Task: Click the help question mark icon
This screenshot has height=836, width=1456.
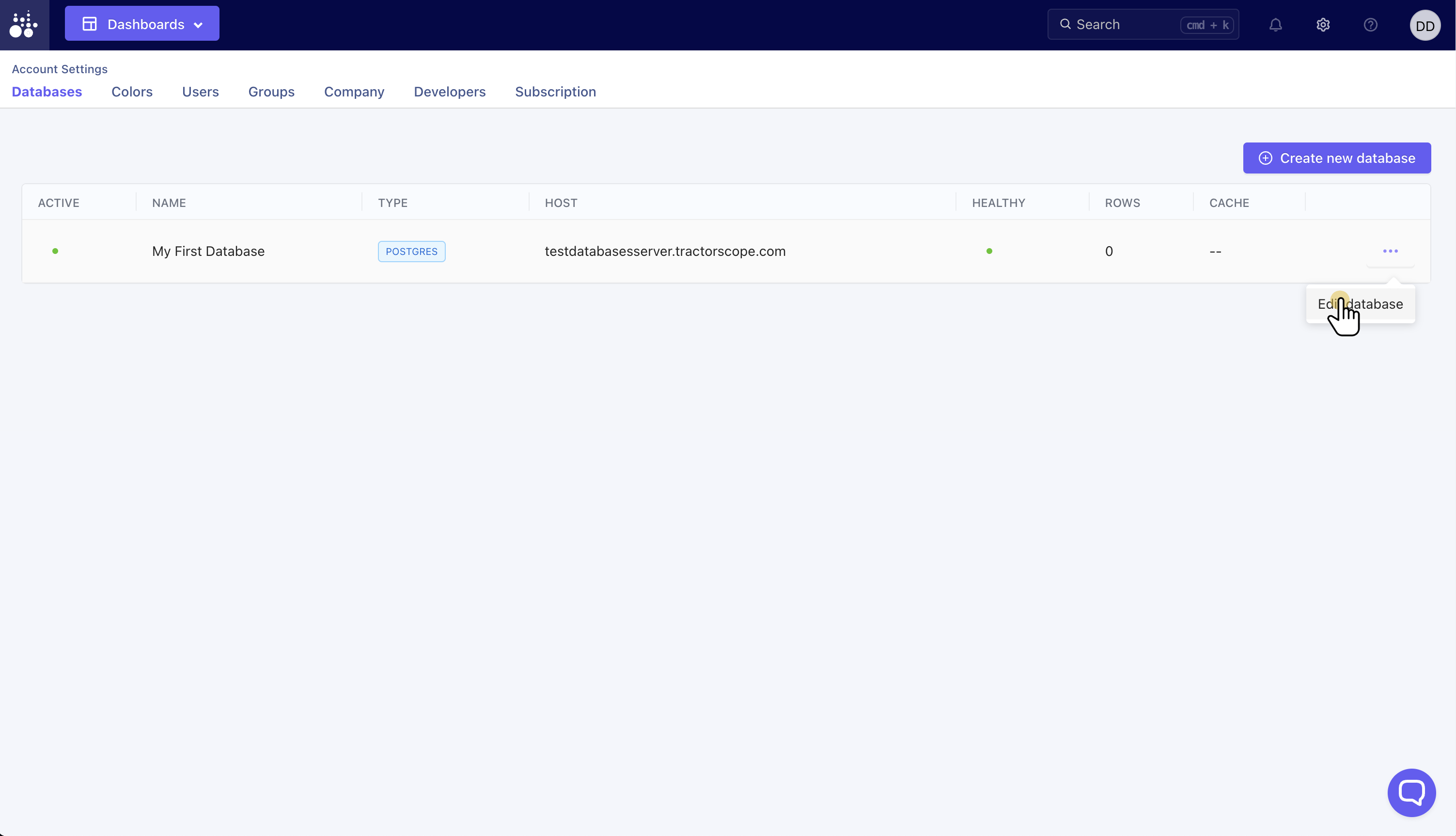Action: 1371,25
